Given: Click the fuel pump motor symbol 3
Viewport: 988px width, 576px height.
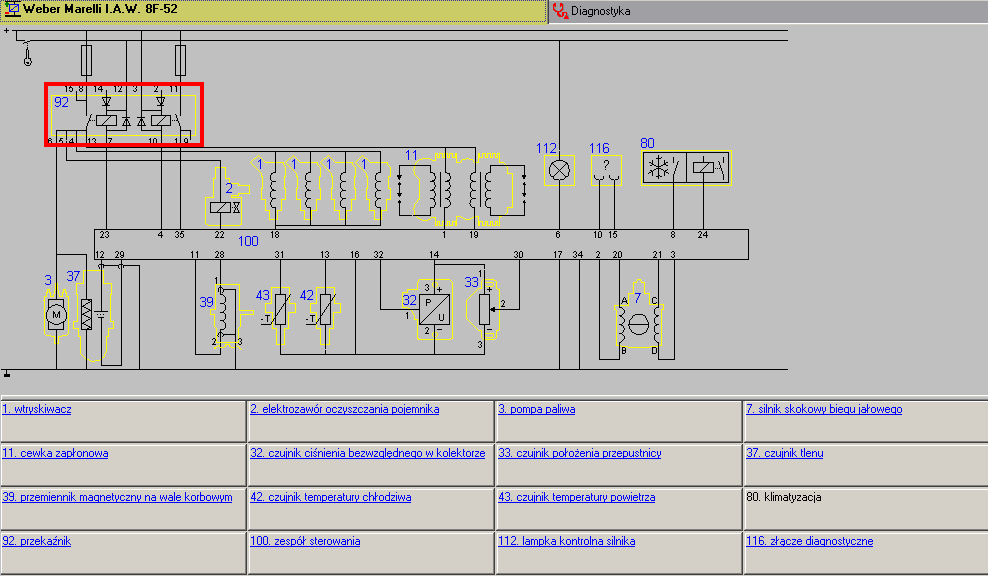Looking at the screenshot, I should (56, 314).
